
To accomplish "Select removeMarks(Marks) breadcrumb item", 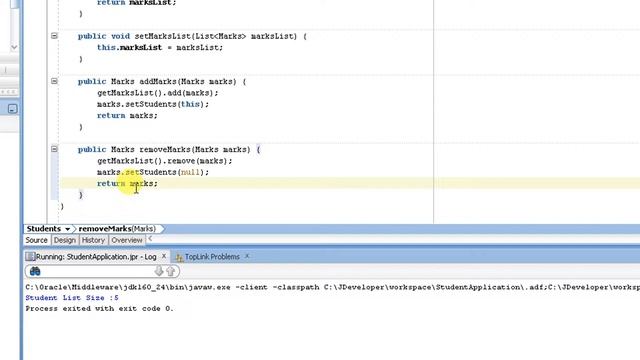I will tap(117, 229).
